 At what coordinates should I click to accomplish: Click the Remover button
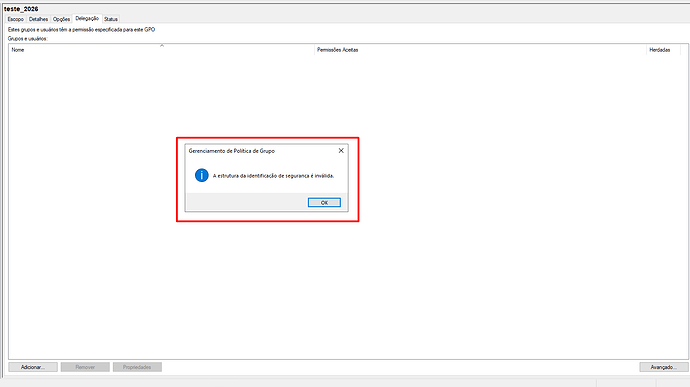pos(85,367)
